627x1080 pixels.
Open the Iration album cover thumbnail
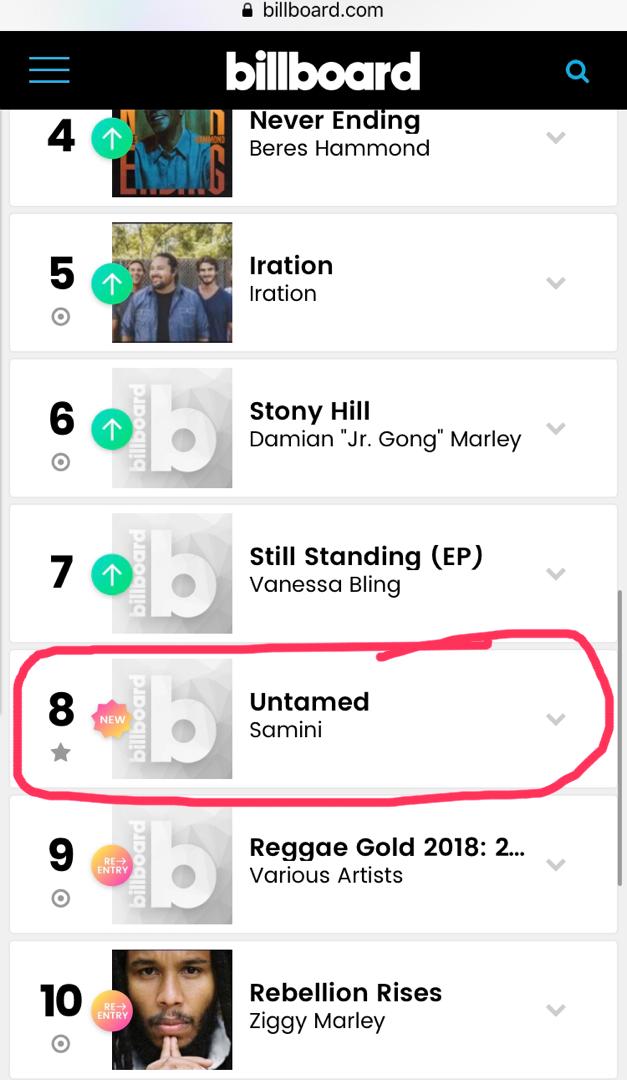pyautogui.click(x=172, y=282)
